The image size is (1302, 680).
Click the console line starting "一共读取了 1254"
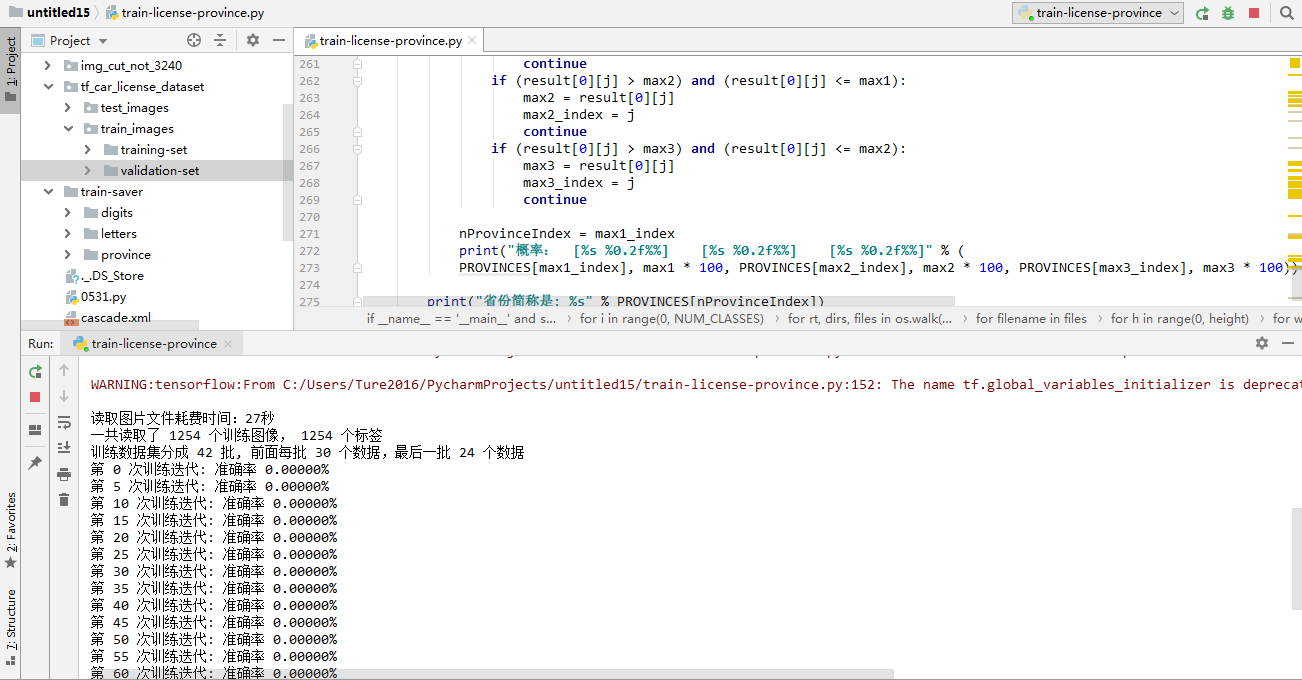tap(236, 436)
